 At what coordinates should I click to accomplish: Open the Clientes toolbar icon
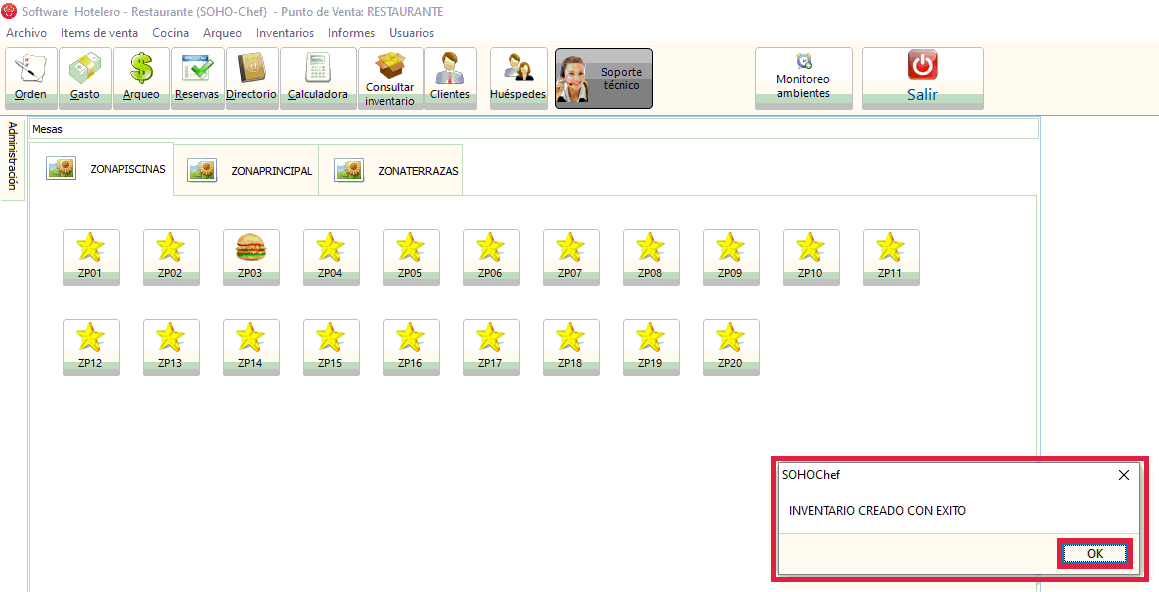(450, 78)
